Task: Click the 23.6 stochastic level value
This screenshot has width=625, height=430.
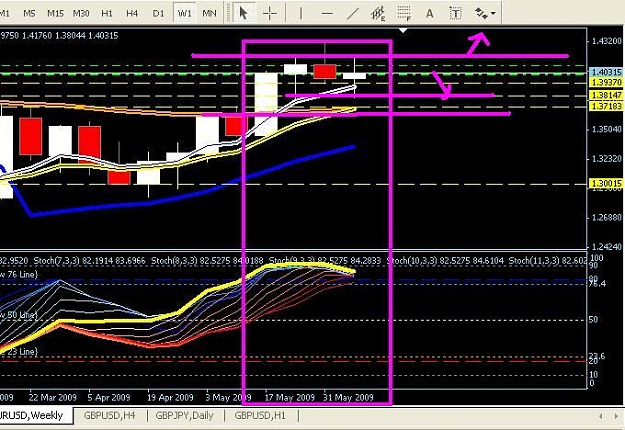Action: pyautogui.click(x=597, y=356)
